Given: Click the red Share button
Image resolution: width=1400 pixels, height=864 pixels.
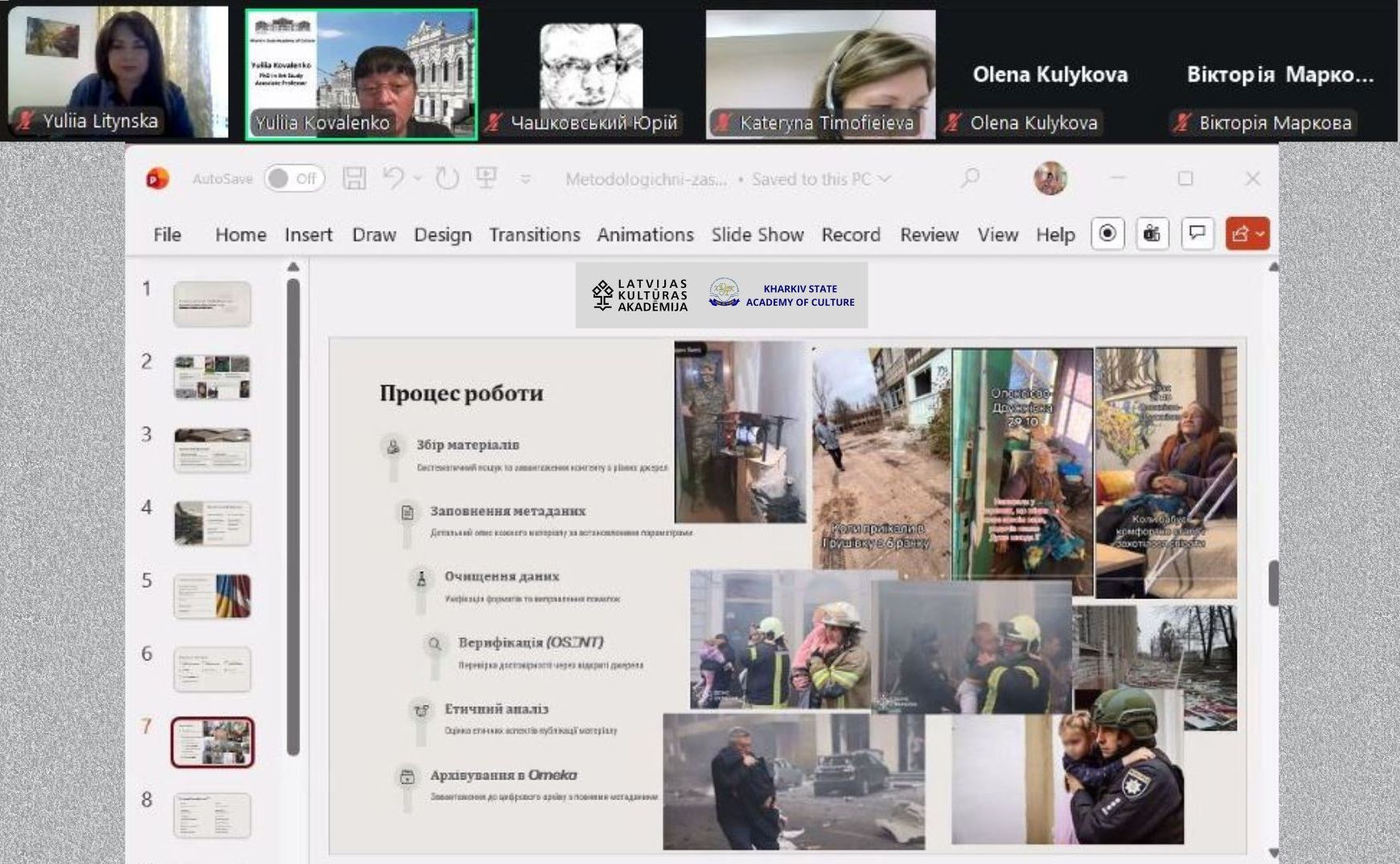Looking at the screenshot, I should tap(1246, 234).
